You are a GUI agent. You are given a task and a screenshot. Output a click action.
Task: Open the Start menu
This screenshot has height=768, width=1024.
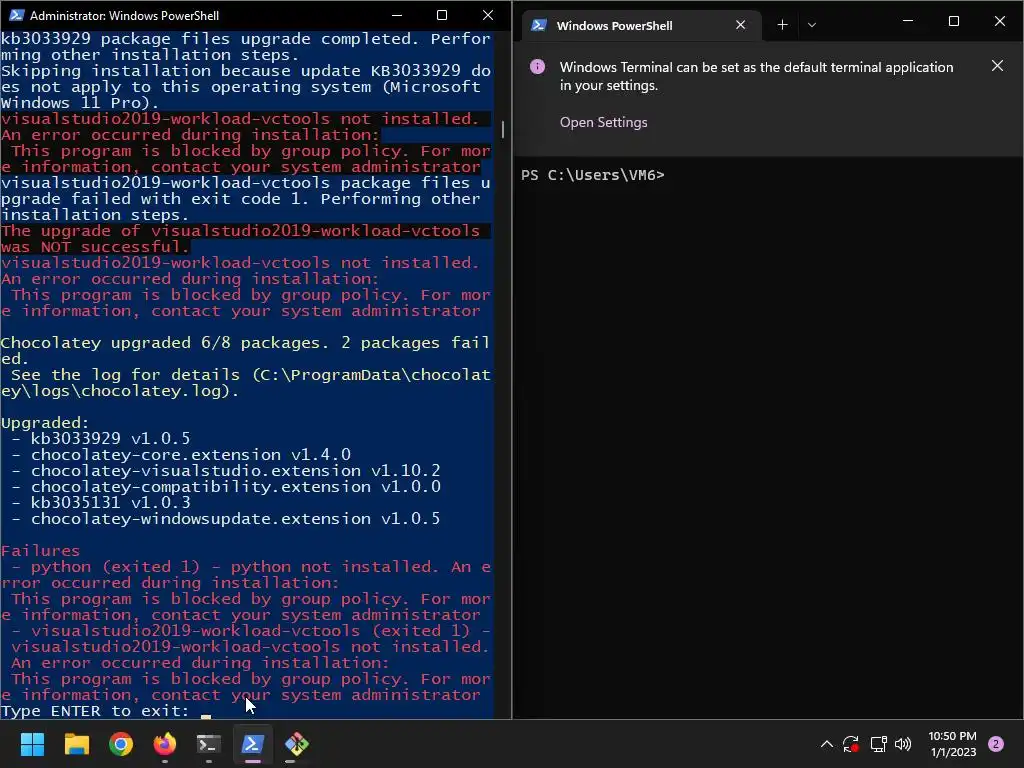pyautogui.click(x=32, y=744)
